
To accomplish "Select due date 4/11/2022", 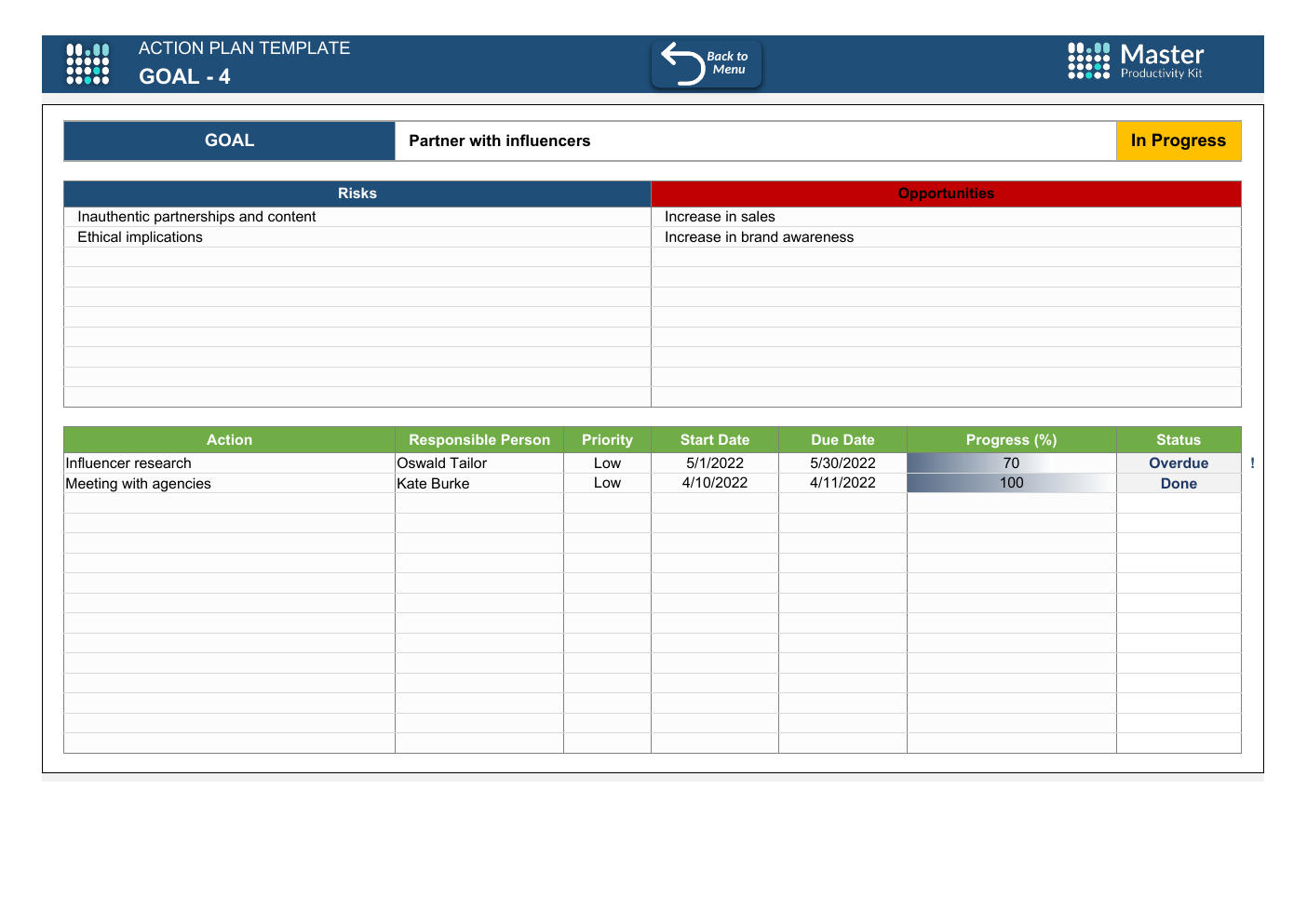I will coord(842,483).
